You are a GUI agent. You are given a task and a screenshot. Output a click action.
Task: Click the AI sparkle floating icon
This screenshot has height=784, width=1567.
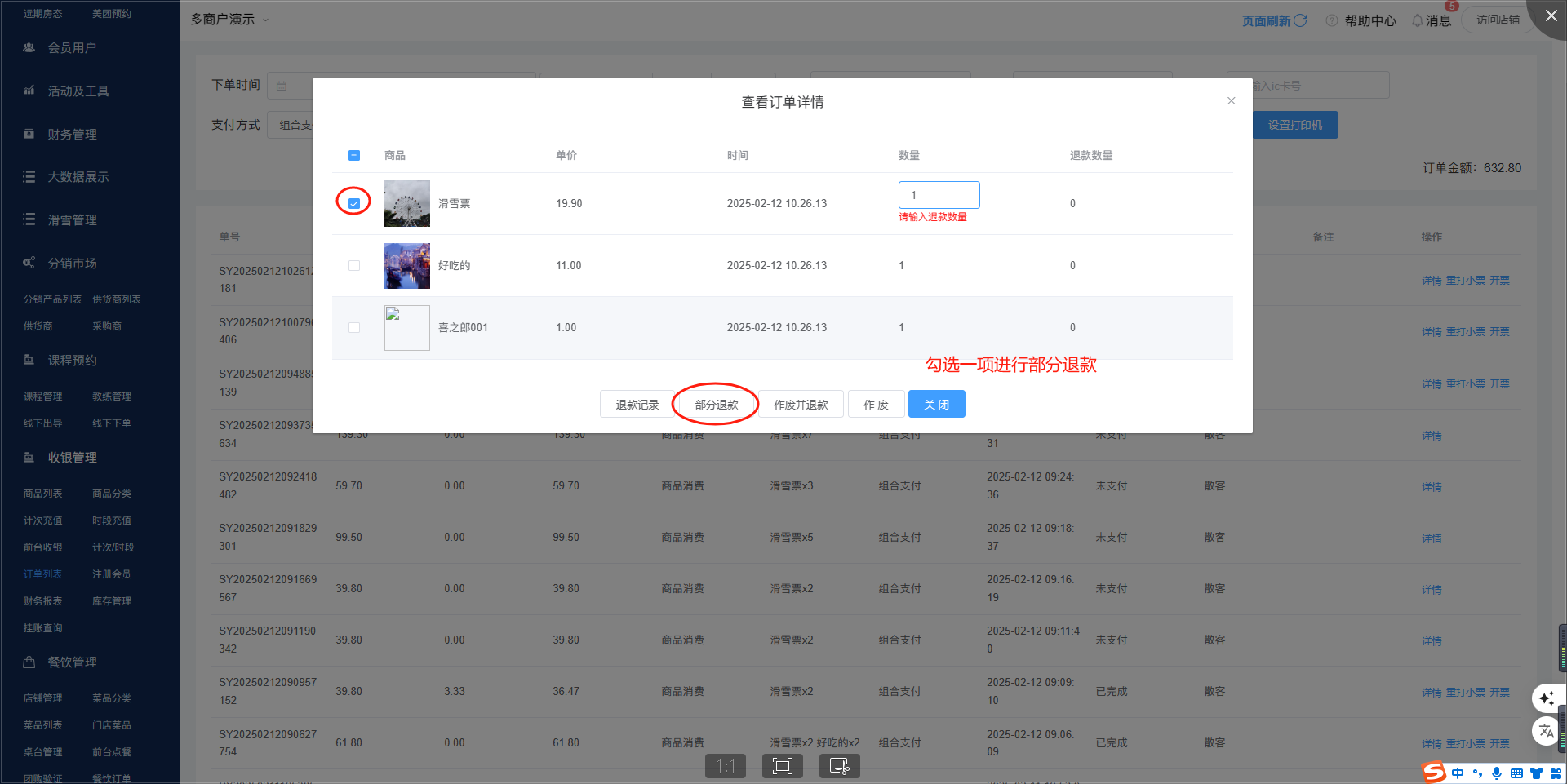tap(1547, 698)
